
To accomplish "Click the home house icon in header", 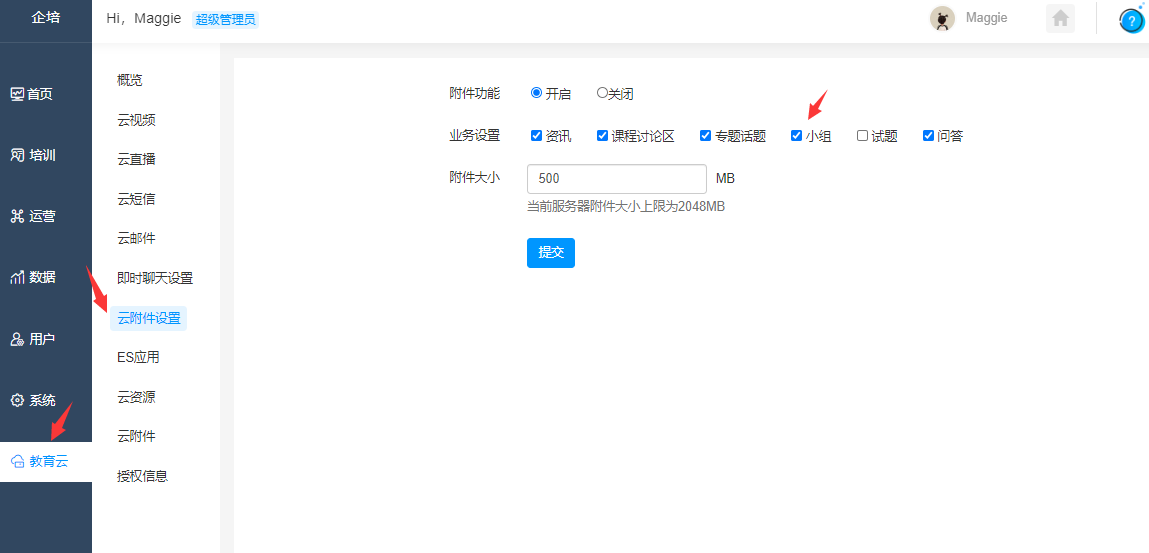I will [1060, 18].
